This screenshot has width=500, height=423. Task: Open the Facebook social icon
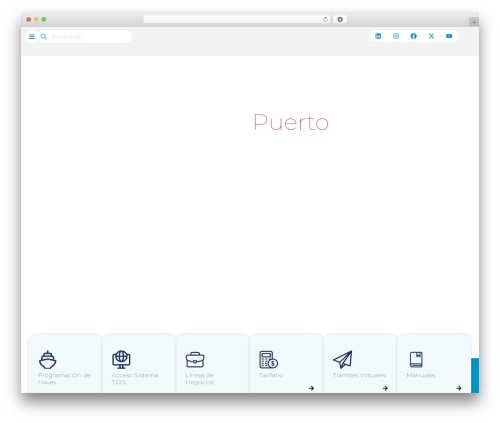(x=413, y=36)
